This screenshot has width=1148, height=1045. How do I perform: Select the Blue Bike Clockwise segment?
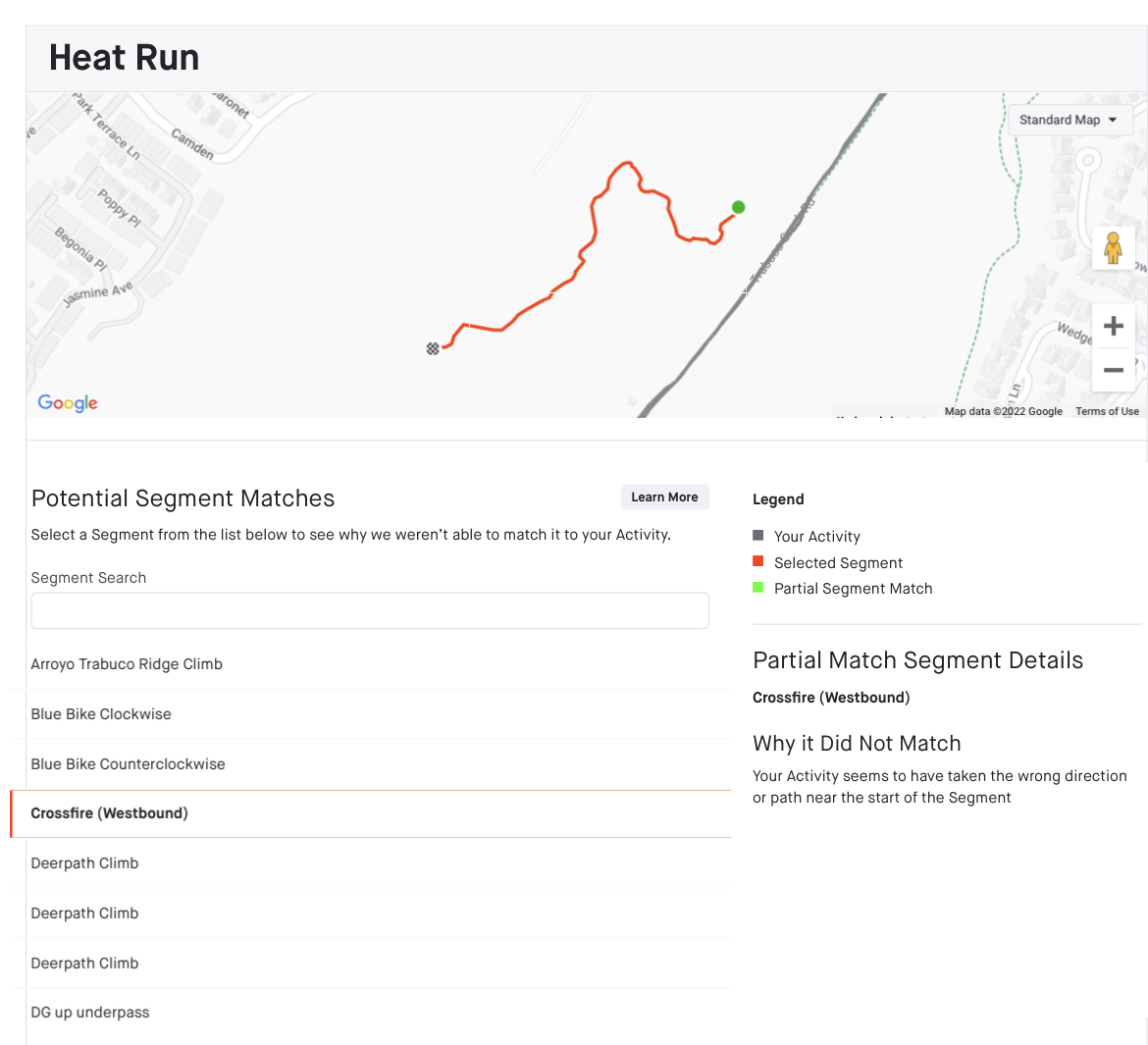pos(101,713)
